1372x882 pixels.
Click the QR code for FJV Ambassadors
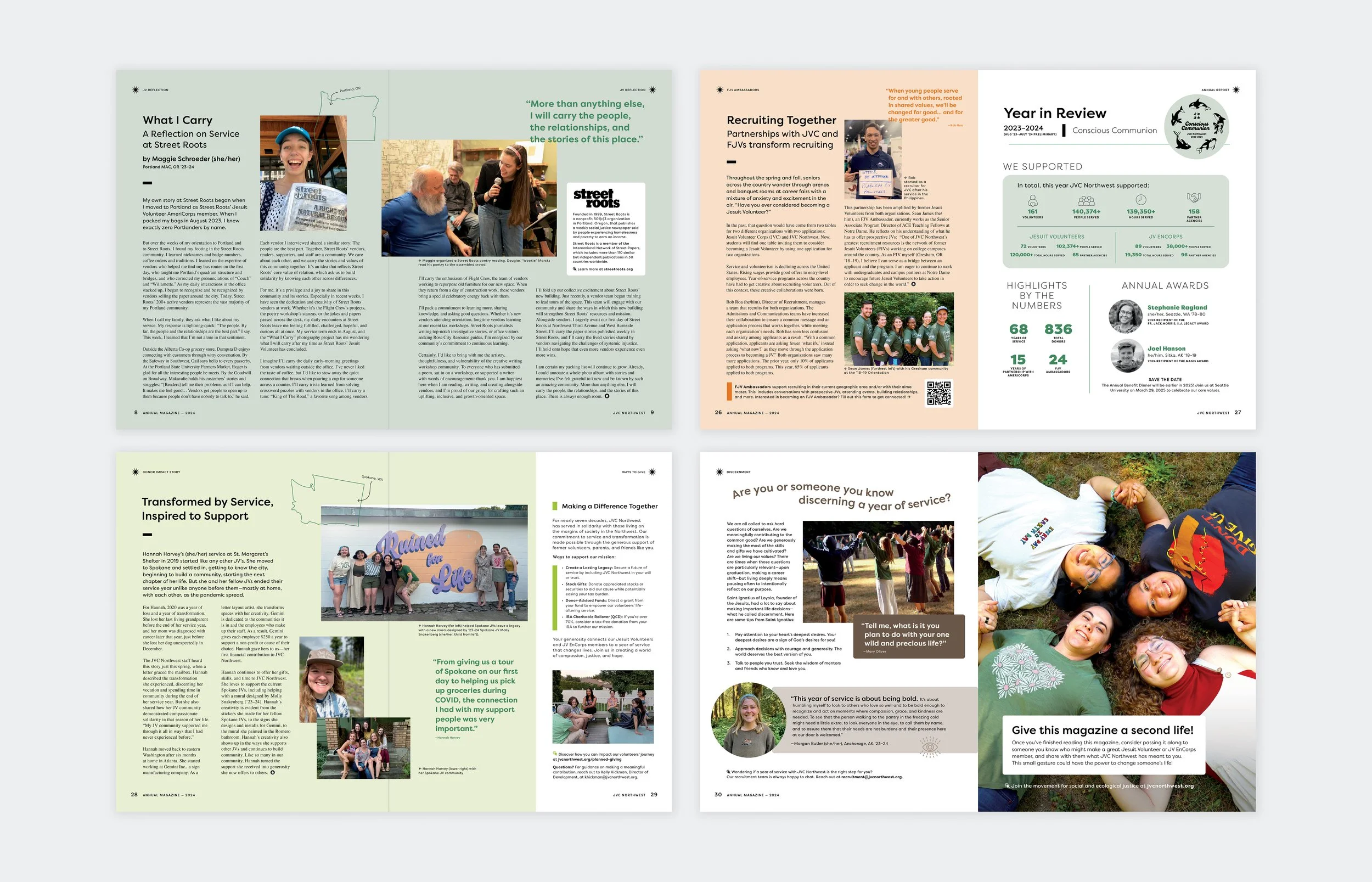coord(938,394)
